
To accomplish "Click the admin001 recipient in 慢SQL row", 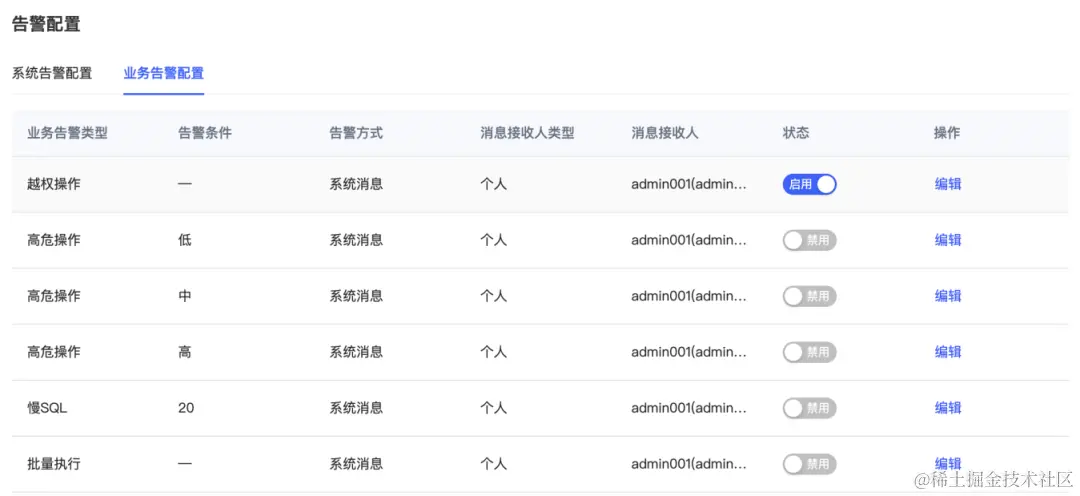I will tap(689, 408).
